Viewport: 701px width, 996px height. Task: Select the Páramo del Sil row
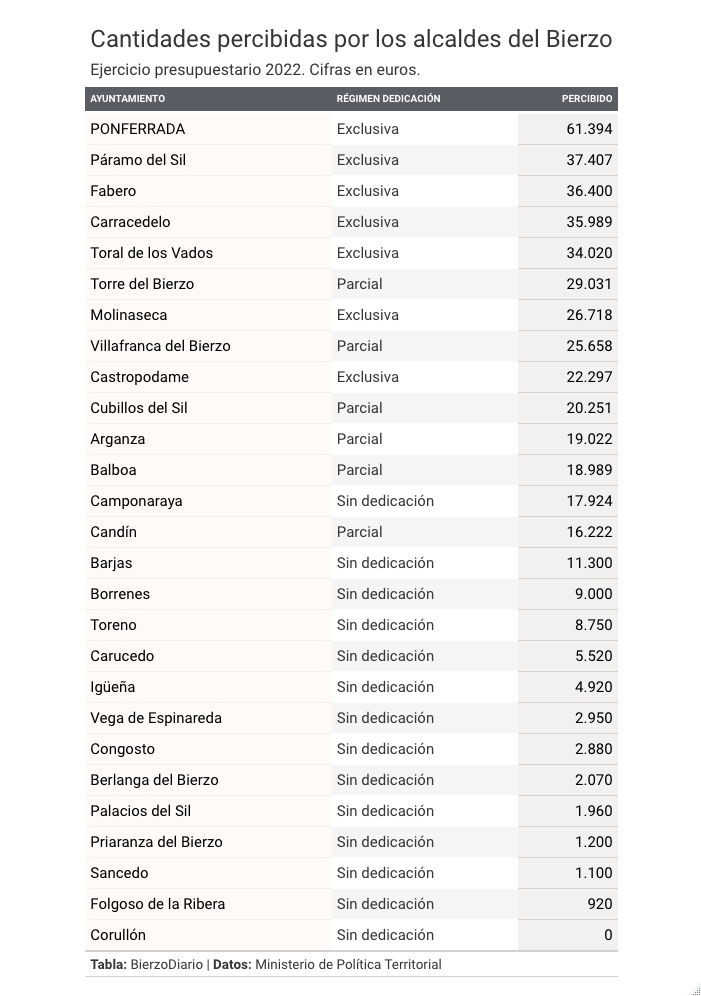pos(351,160)
